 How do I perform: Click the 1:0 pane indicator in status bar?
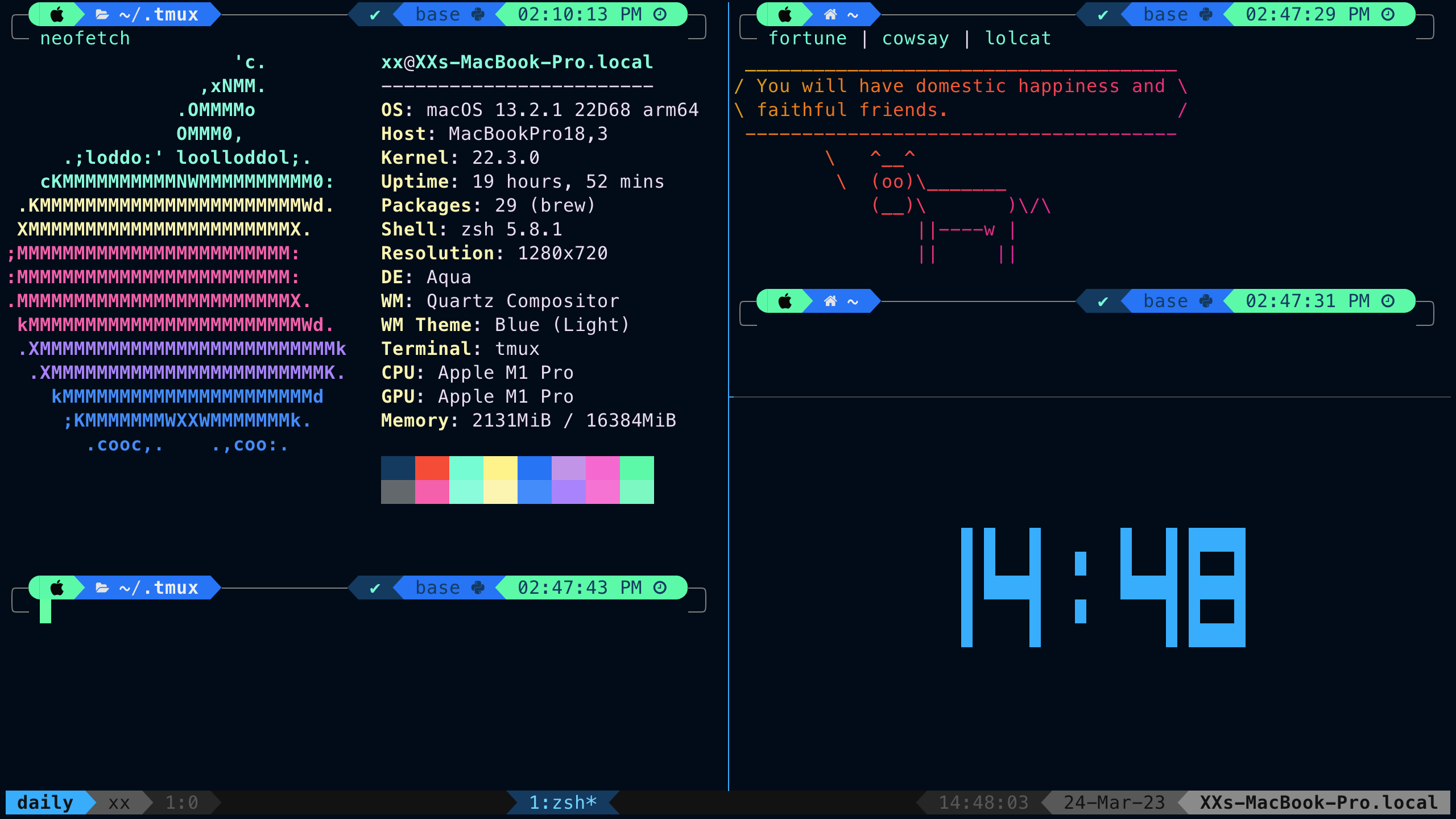(x=181, y=803)
